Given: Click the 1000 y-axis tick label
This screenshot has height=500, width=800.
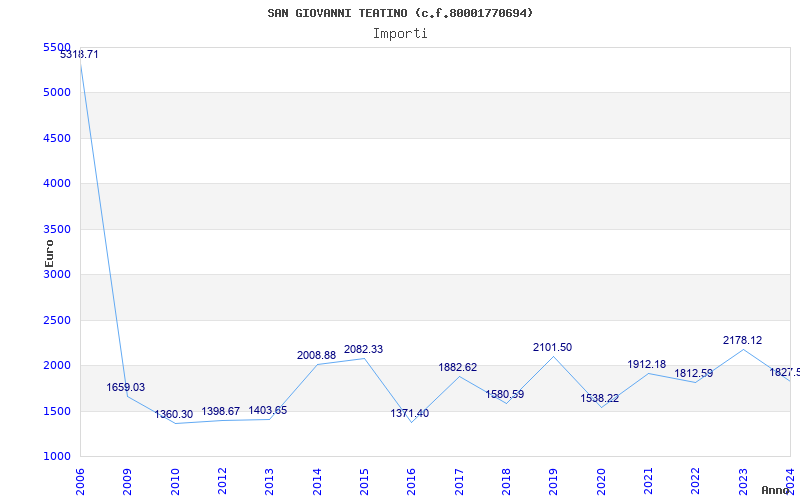Looking at the screenshot, I should click(x=57, y=456).
